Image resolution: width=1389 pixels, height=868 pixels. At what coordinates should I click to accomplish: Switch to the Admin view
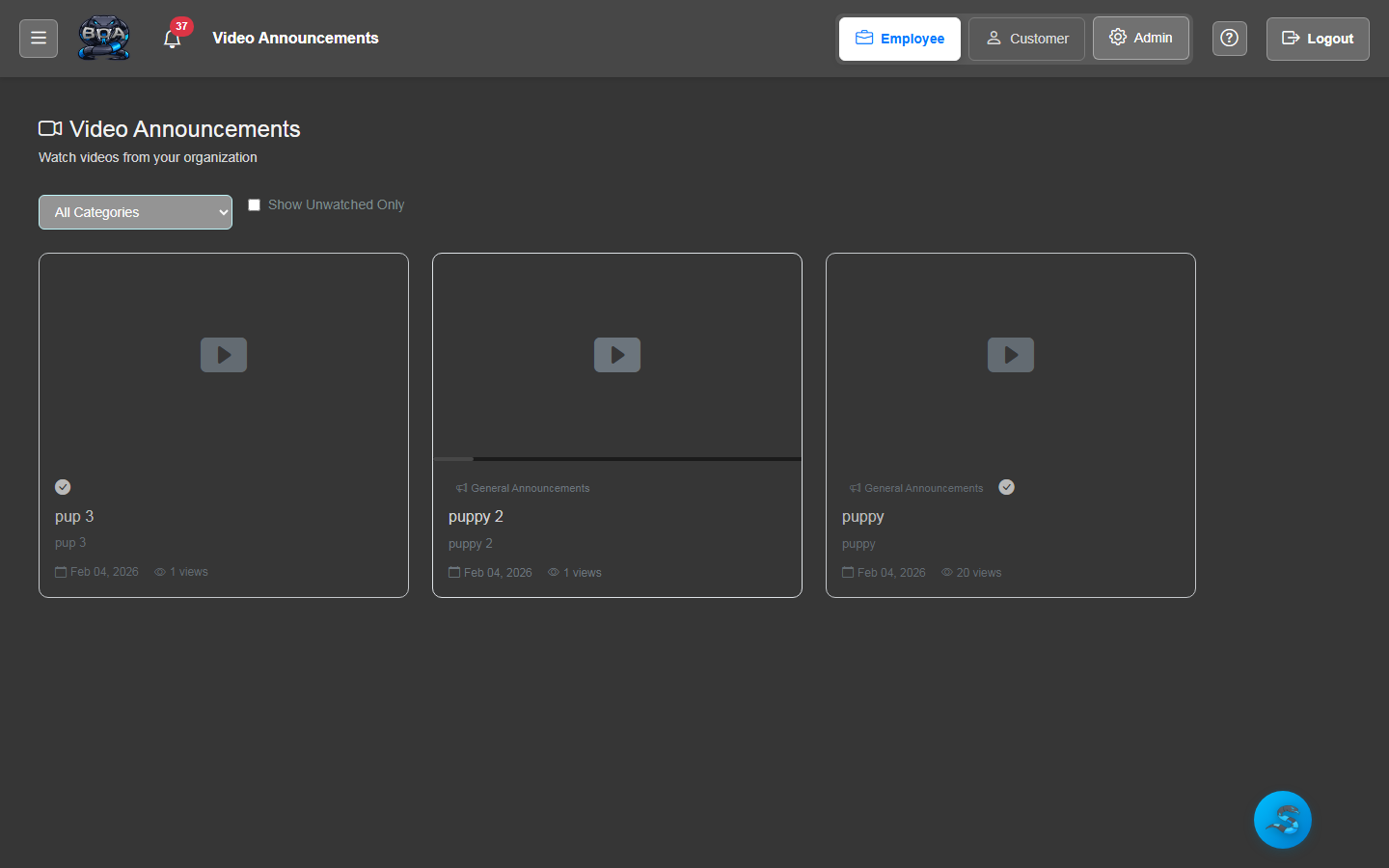(1140, 38)
